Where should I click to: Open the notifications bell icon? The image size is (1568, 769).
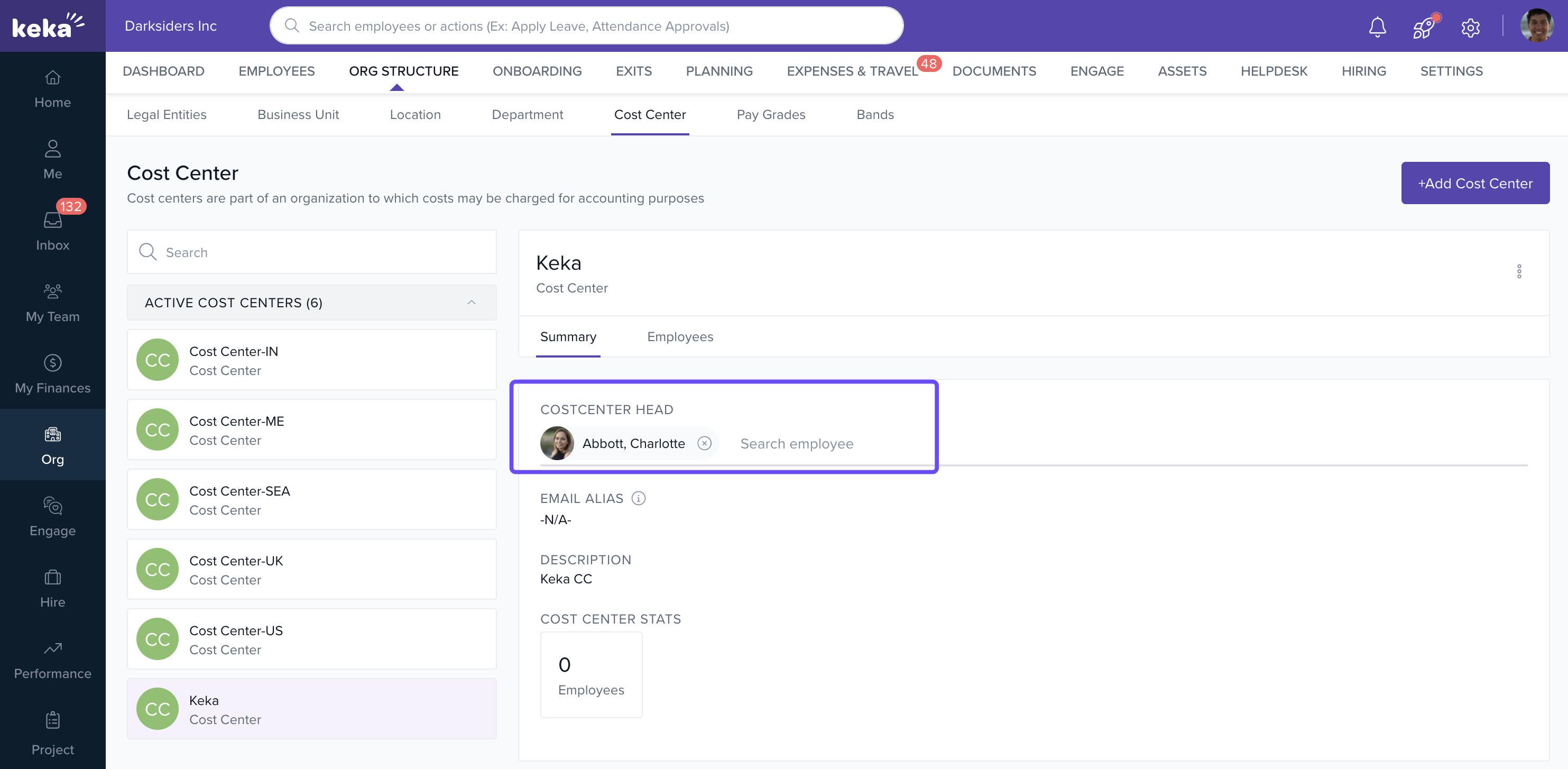pyautogui.click(x=1377, y=26)
